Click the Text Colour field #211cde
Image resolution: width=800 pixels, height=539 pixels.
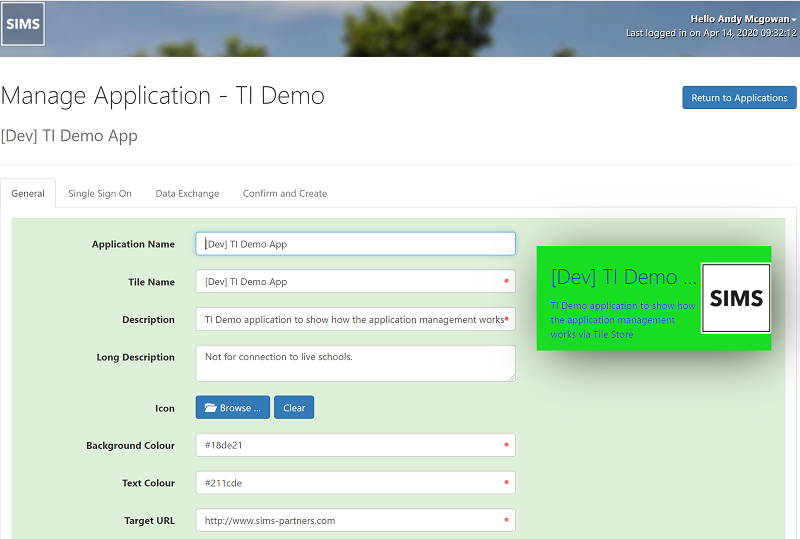pos(356,483)
